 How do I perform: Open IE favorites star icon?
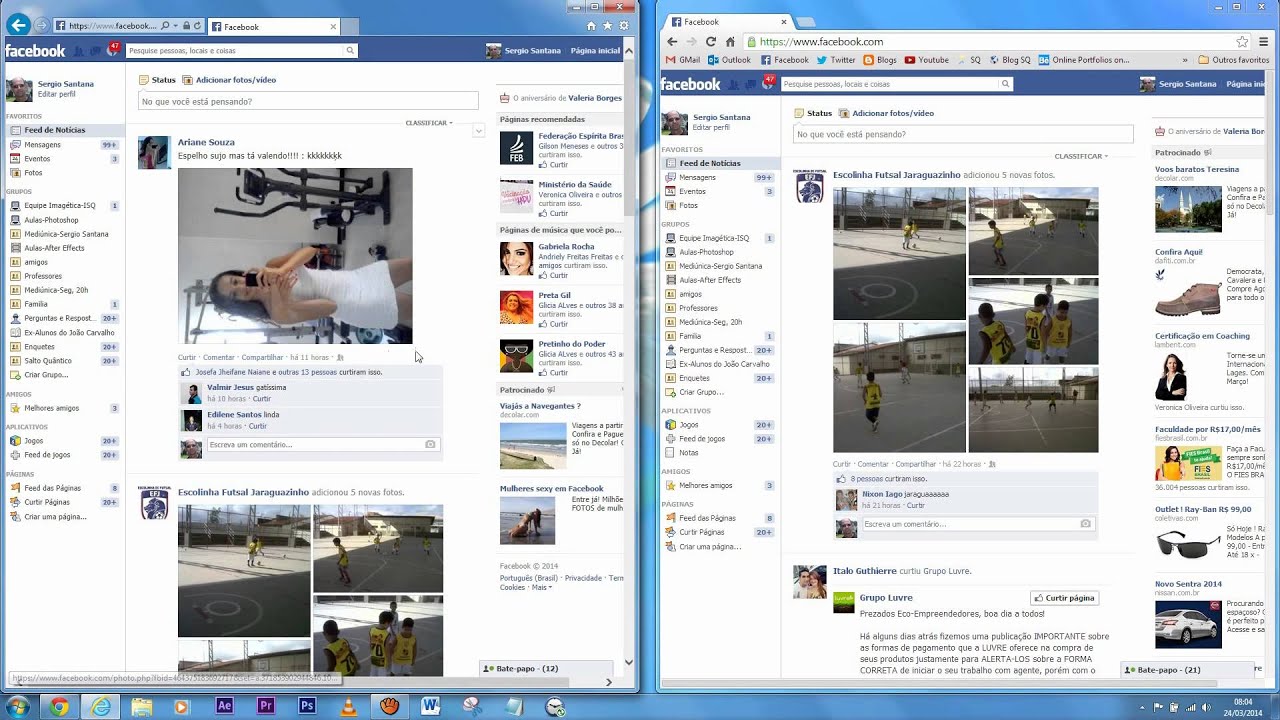tap(607, 26)
